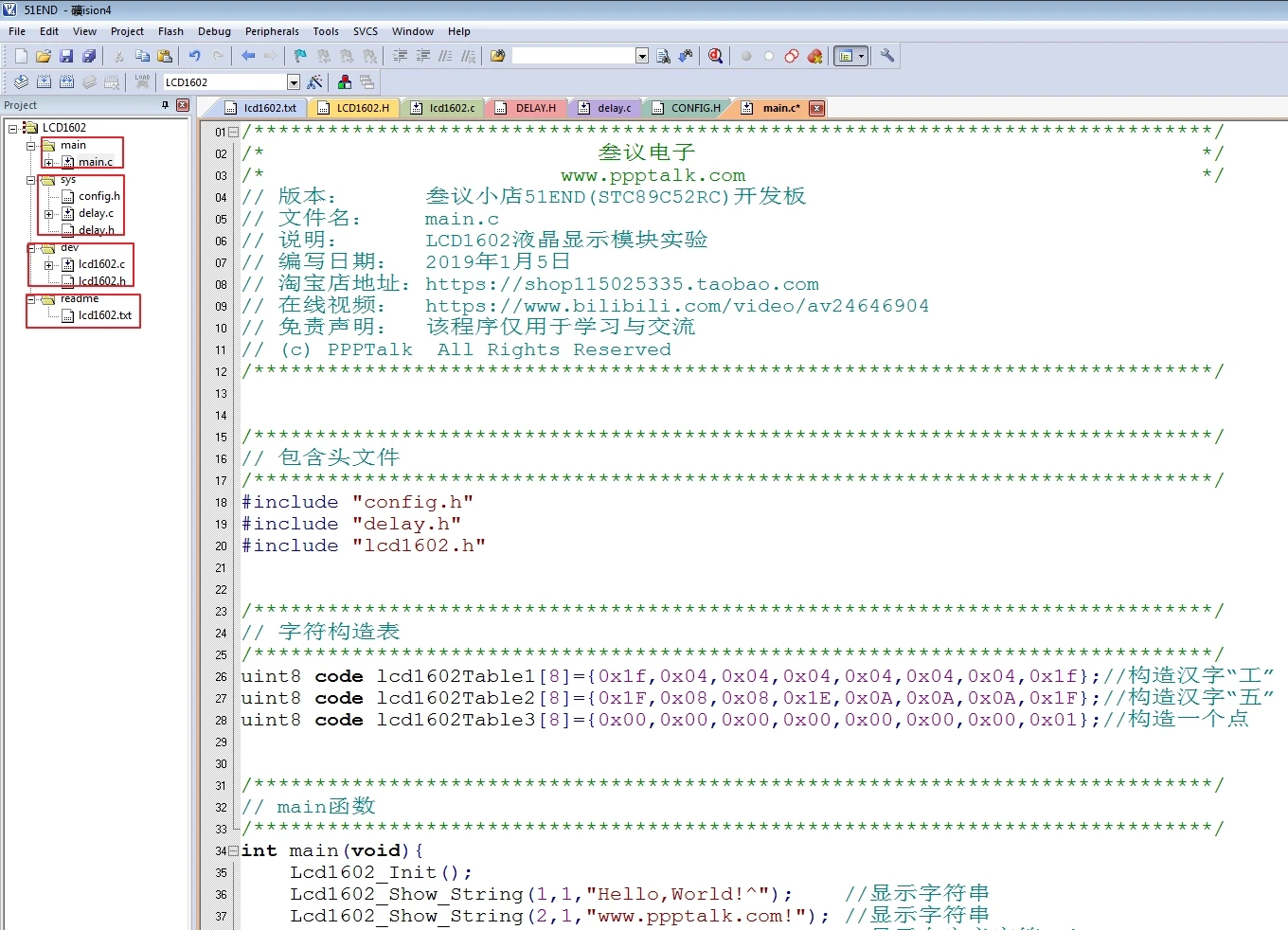Click the Indent selection icon
Image resolution: width=1288 pixels, height=930 pixels.
tap(400, 56)
